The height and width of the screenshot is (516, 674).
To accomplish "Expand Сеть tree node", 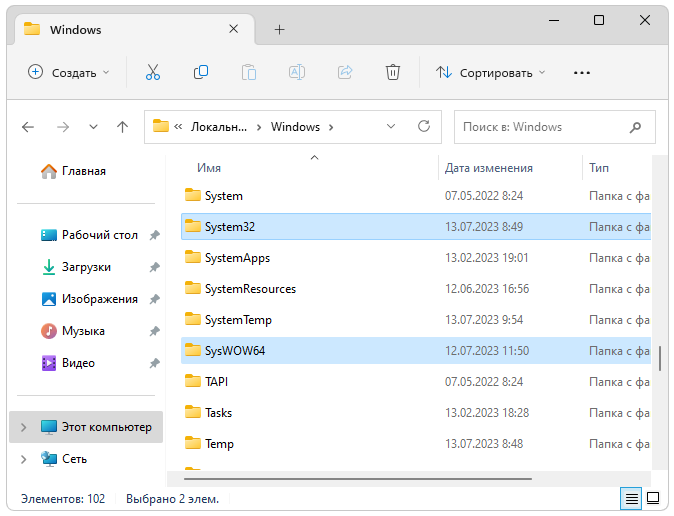I will (x=24, y=459).
